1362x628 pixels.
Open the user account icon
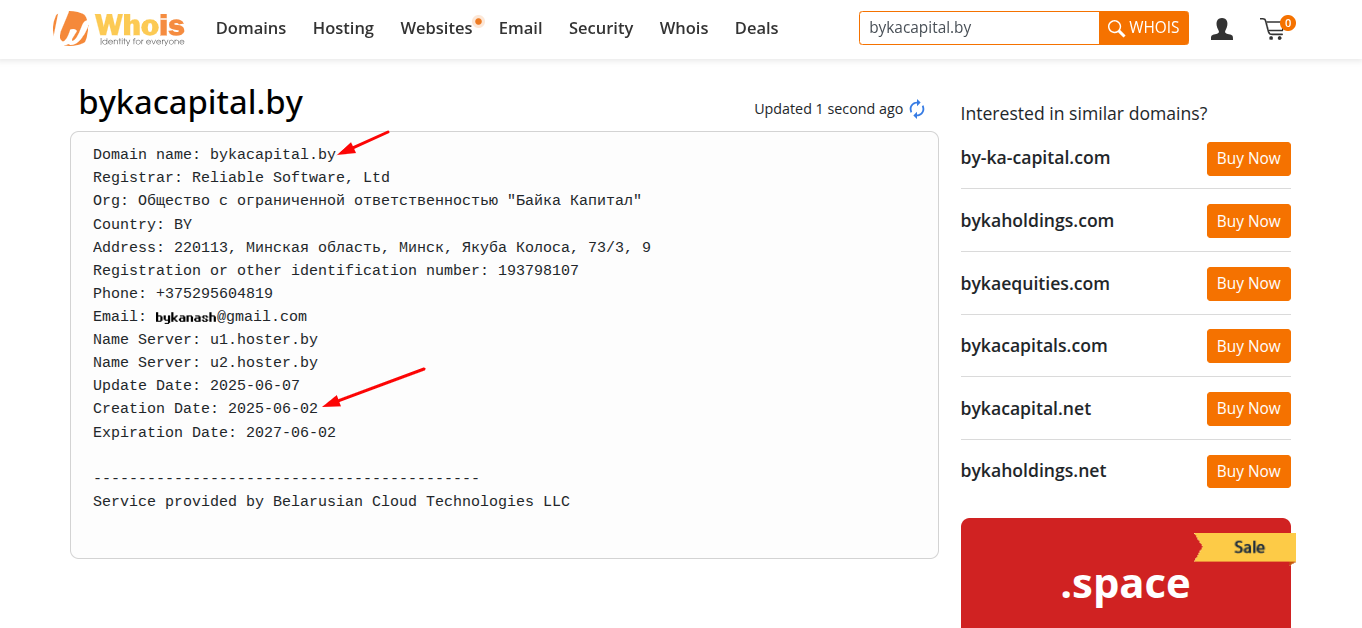1221,29
